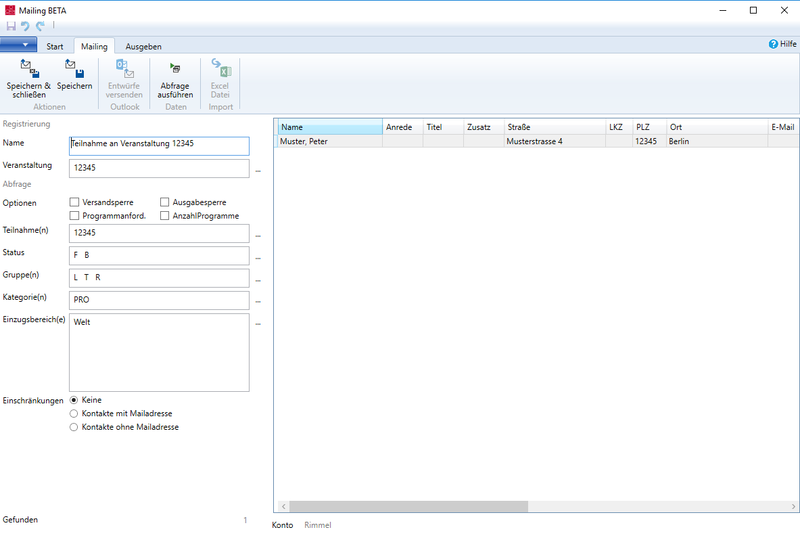Import via Excel Datei icon
This screenshot has width=800, height=536.
(221, 68)
